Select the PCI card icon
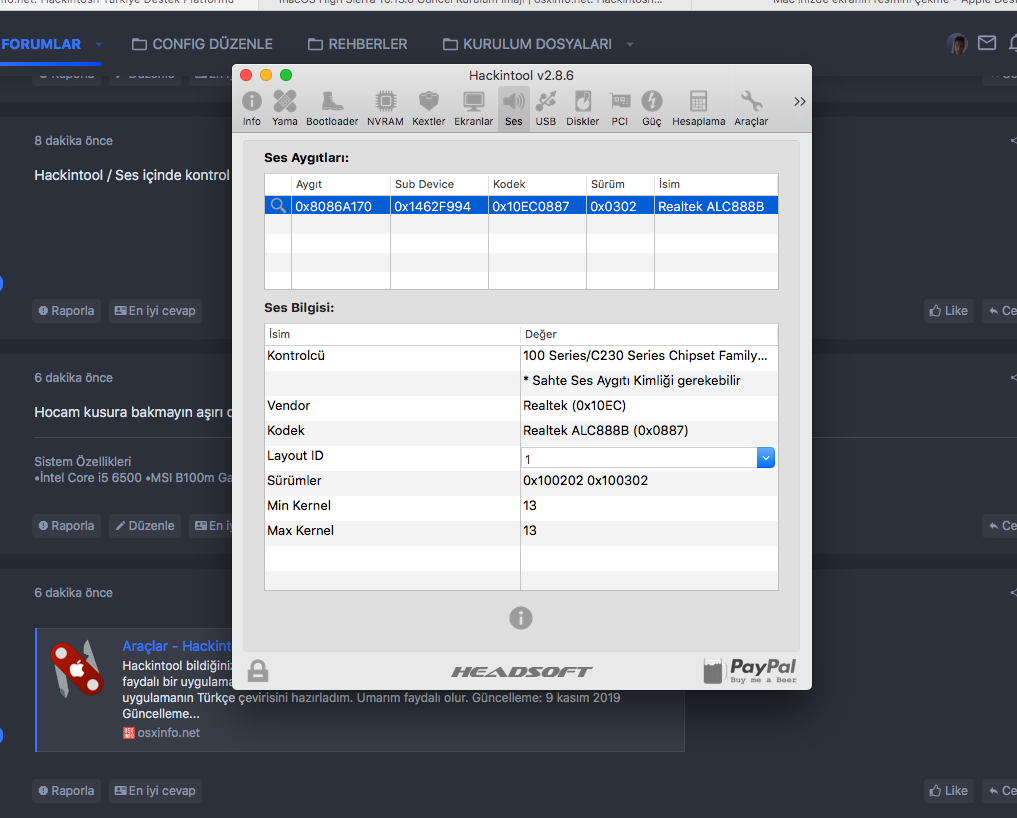Image resolution: width=1017 pixels, height=818 pixels. [x=620, y=108]
